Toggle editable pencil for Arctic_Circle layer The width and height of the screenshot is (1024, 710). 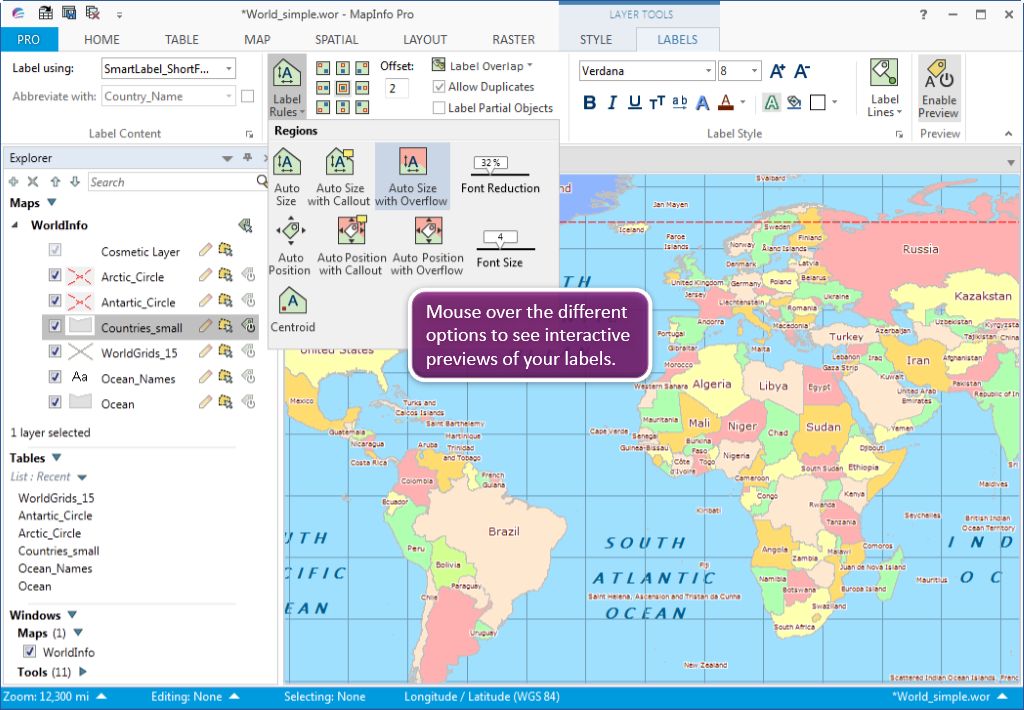tap(205, 276)
